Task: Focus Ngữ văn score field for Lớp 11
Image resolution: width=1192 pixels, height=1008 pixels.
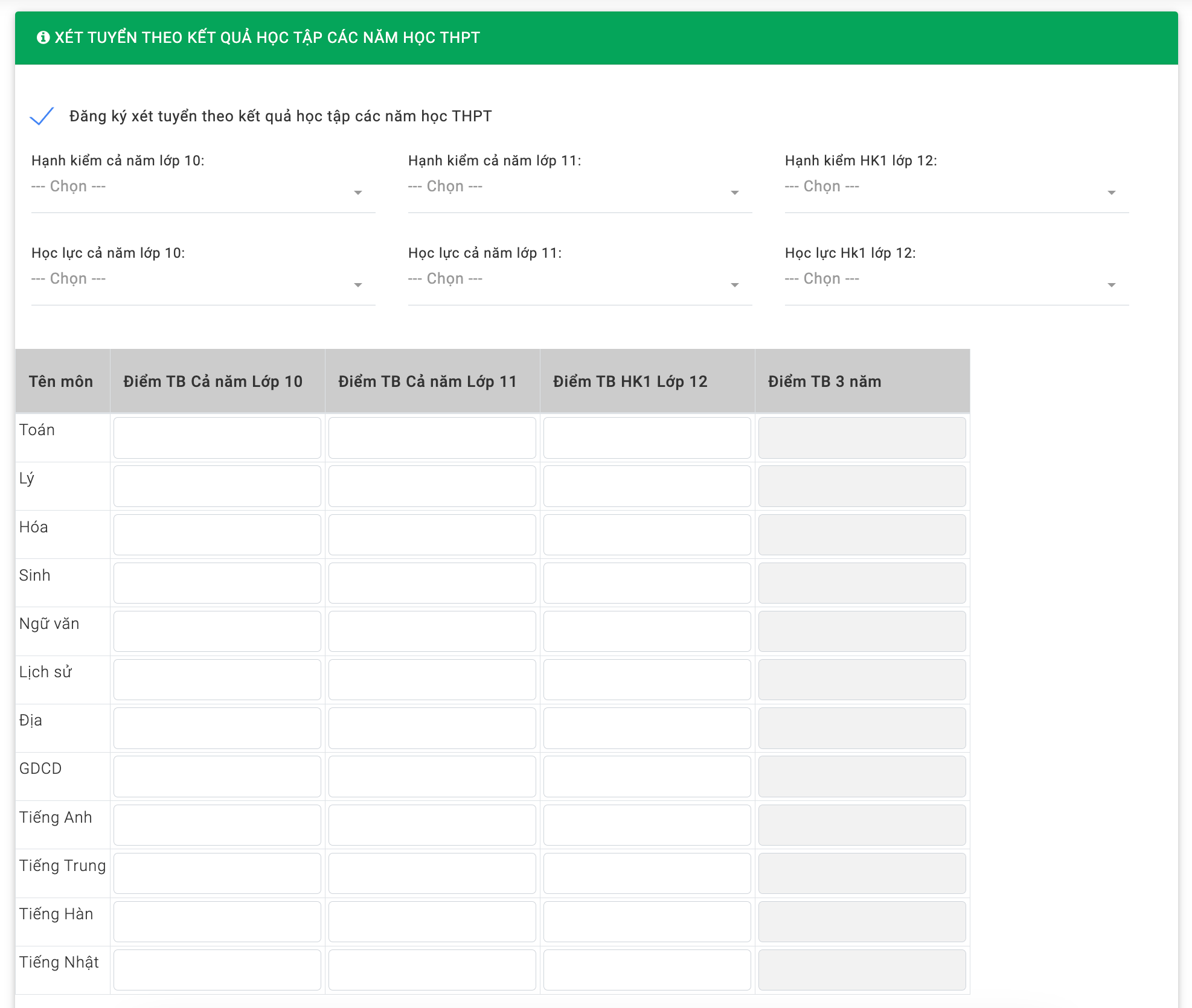Action: click(432, 631)
